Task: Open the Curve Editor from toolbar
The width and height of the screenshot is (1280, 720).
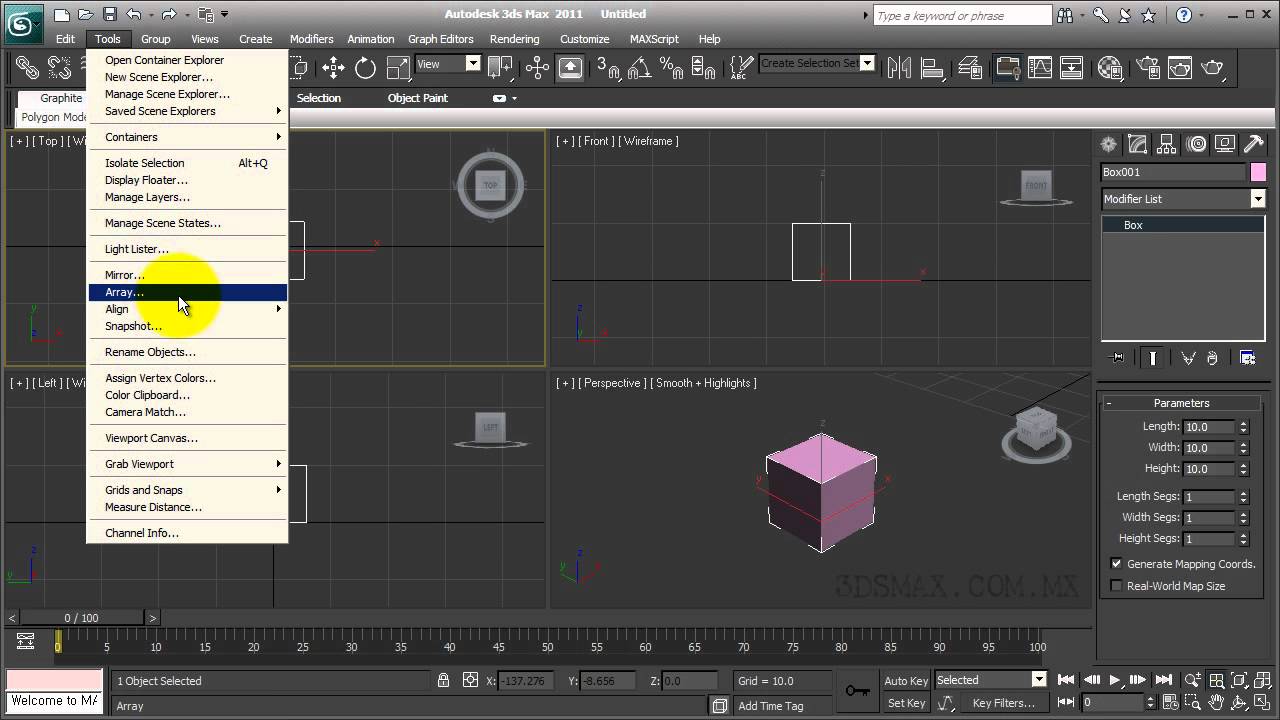Action: click(x=1040, y=67)
